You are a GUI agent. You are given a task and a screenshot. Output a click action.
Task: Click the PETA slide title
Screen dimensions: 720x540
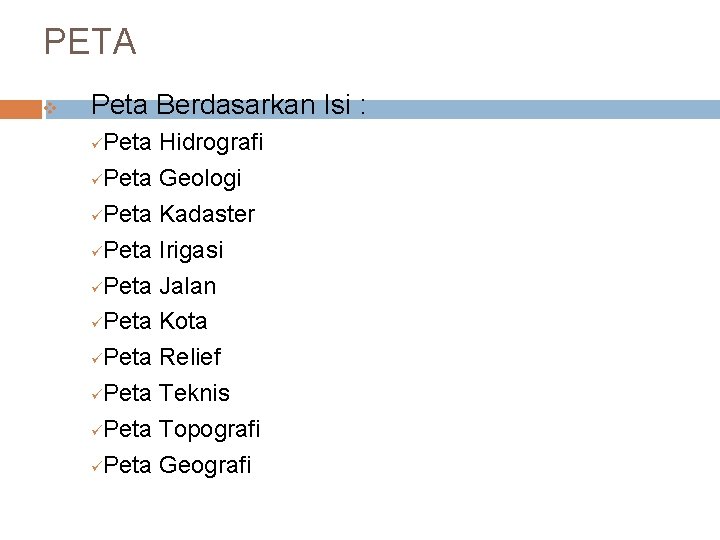90,43
